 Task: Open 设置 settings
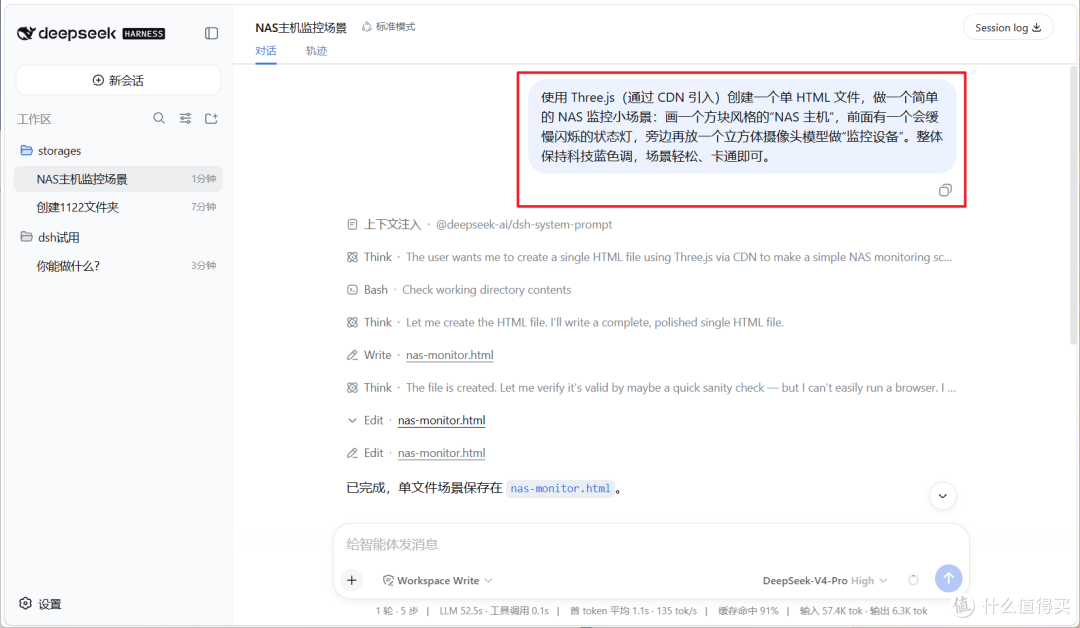[41, 604]
